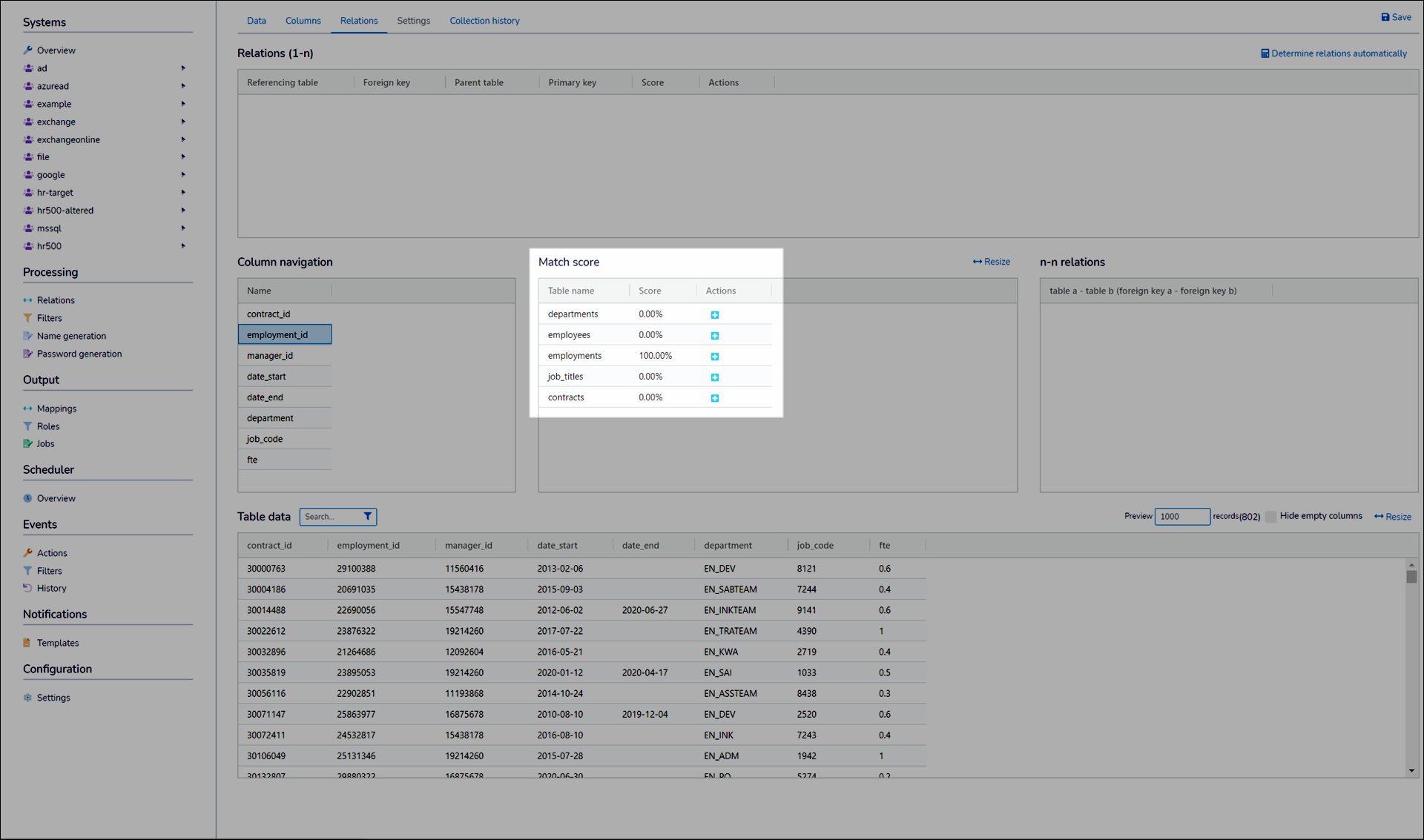Open the Collection history tab
1424x840 pixels.
484,21
